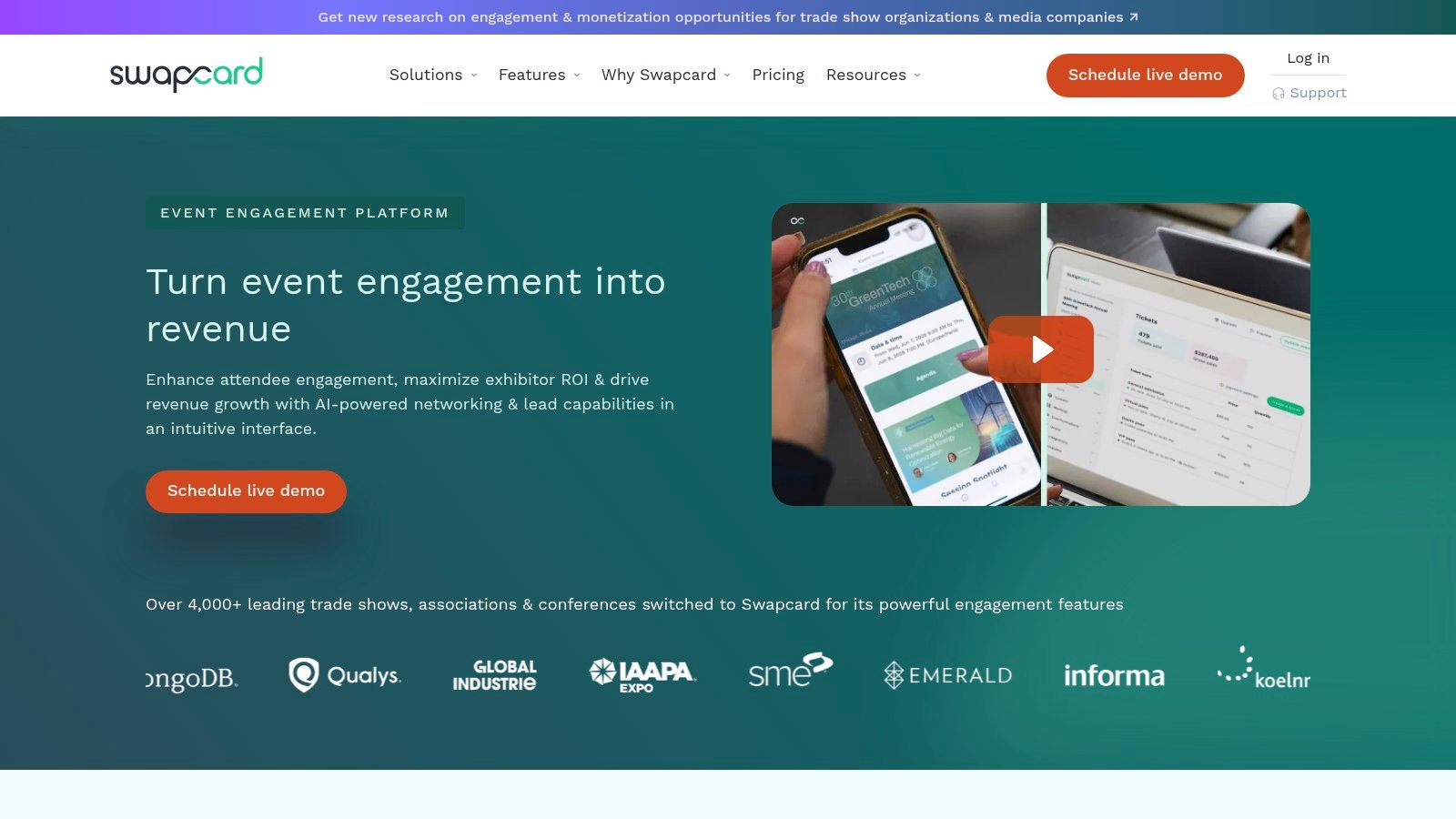Click Schedule live demo in hero section
Image resolution: width=1456 pixels, height=819 pixels.
point(246,491)
